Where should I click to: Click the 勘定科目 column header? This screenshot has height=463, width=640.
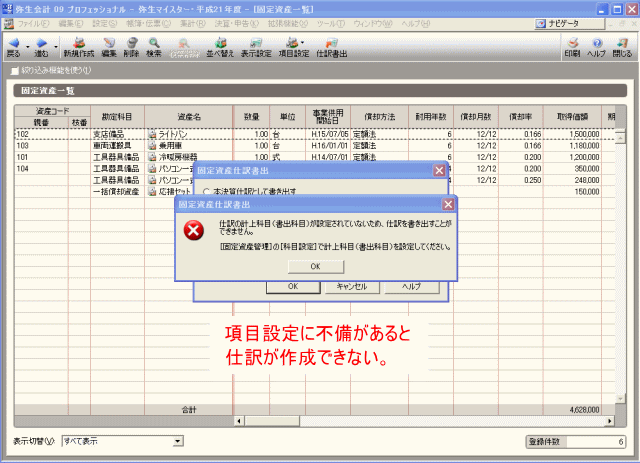tap(117, 117)
